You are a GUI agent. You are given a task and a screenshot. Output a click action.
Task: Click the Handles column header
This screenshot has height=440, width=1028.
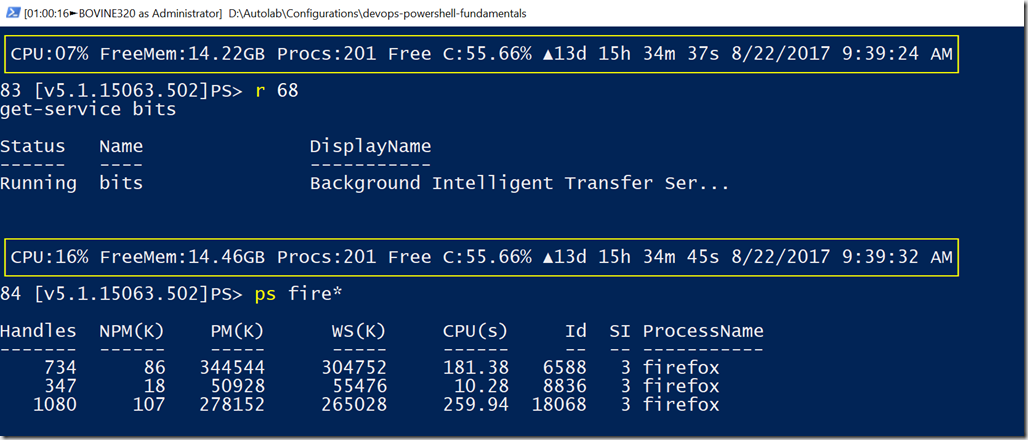[38, 331]
